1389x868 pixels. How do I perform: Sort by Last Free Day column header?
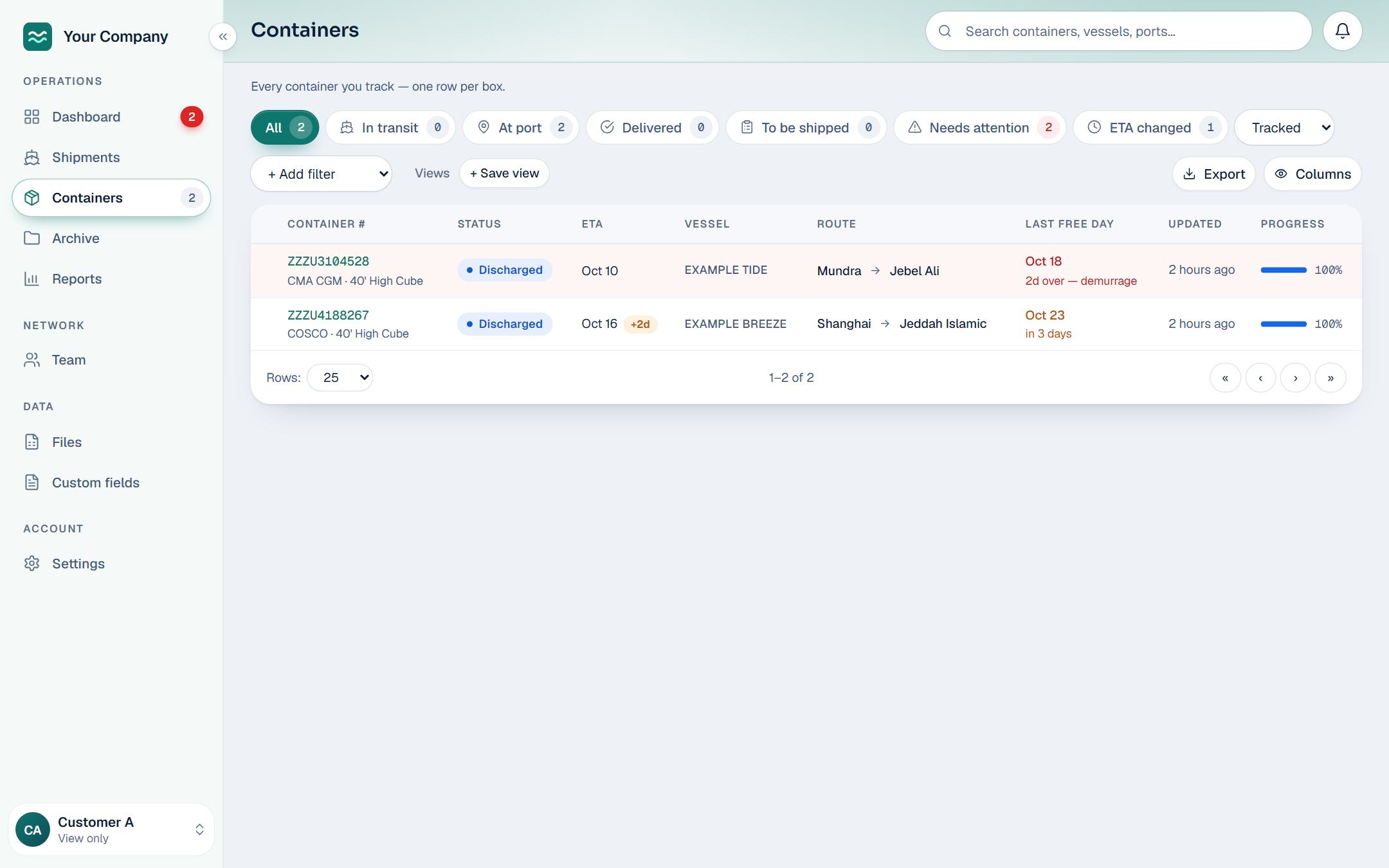coord(1069,224)
